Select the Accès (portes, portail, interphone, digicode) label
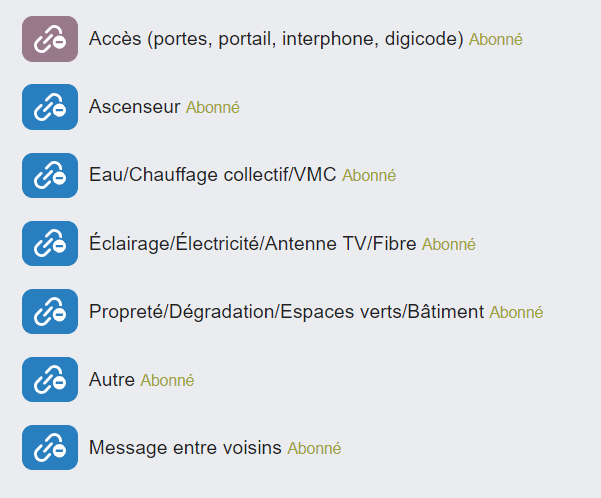This screenshot has width=601, height=498. click(276, 39)
